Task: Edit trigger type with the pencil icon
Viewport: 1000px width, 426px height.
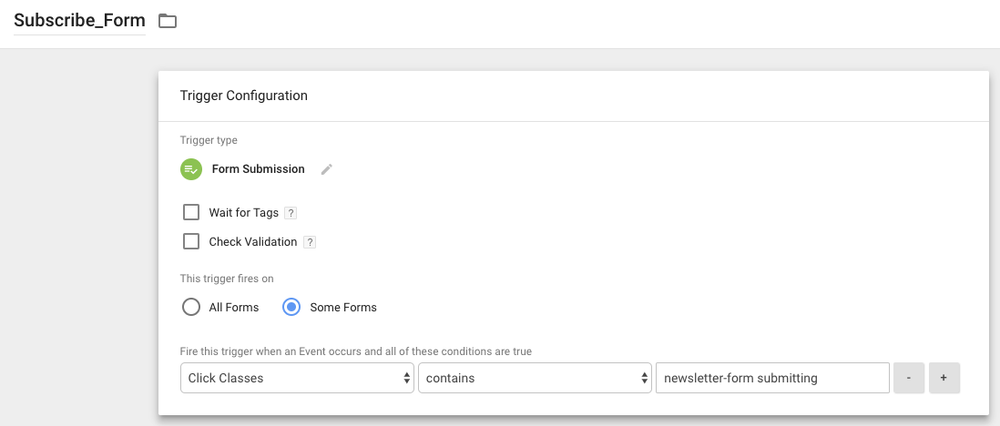Action: (x=326, y=170)
